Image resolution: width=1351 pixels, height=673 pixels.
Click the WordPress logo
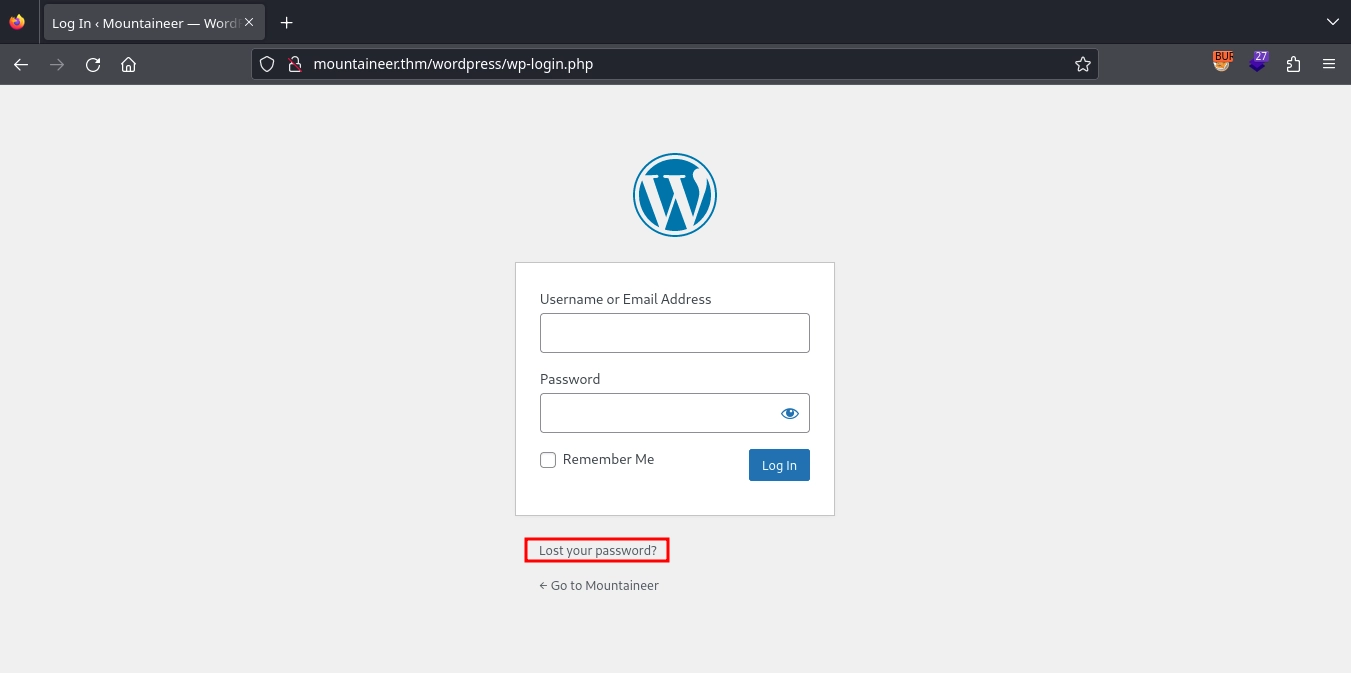coord(674,195)
